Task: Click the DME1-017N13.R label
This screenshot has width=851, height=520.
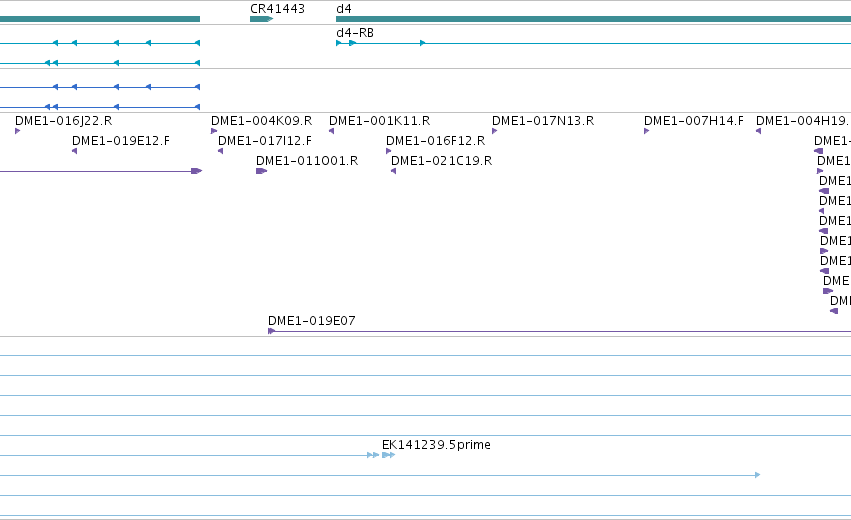Action: click(543, 121)
